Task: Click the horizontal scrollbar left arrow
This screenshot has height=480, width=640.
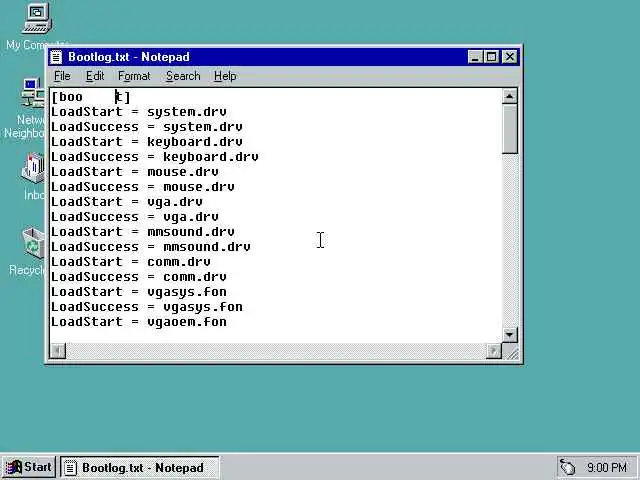Action: pyautogui.click(x=58, y=351)
